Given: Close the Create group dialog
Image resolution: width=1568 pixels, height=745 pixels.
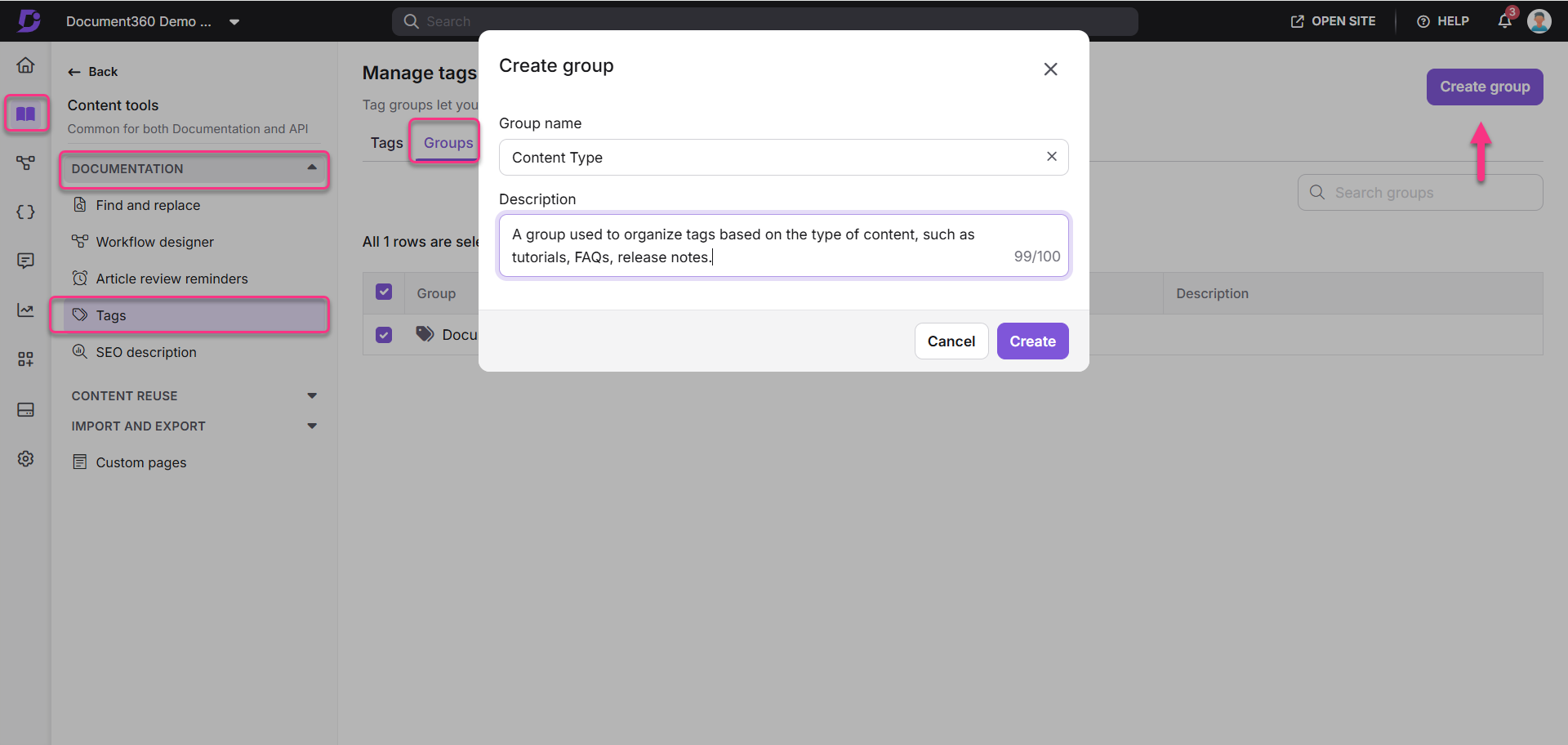Looking at the screenshot, I should point(1050,69).
